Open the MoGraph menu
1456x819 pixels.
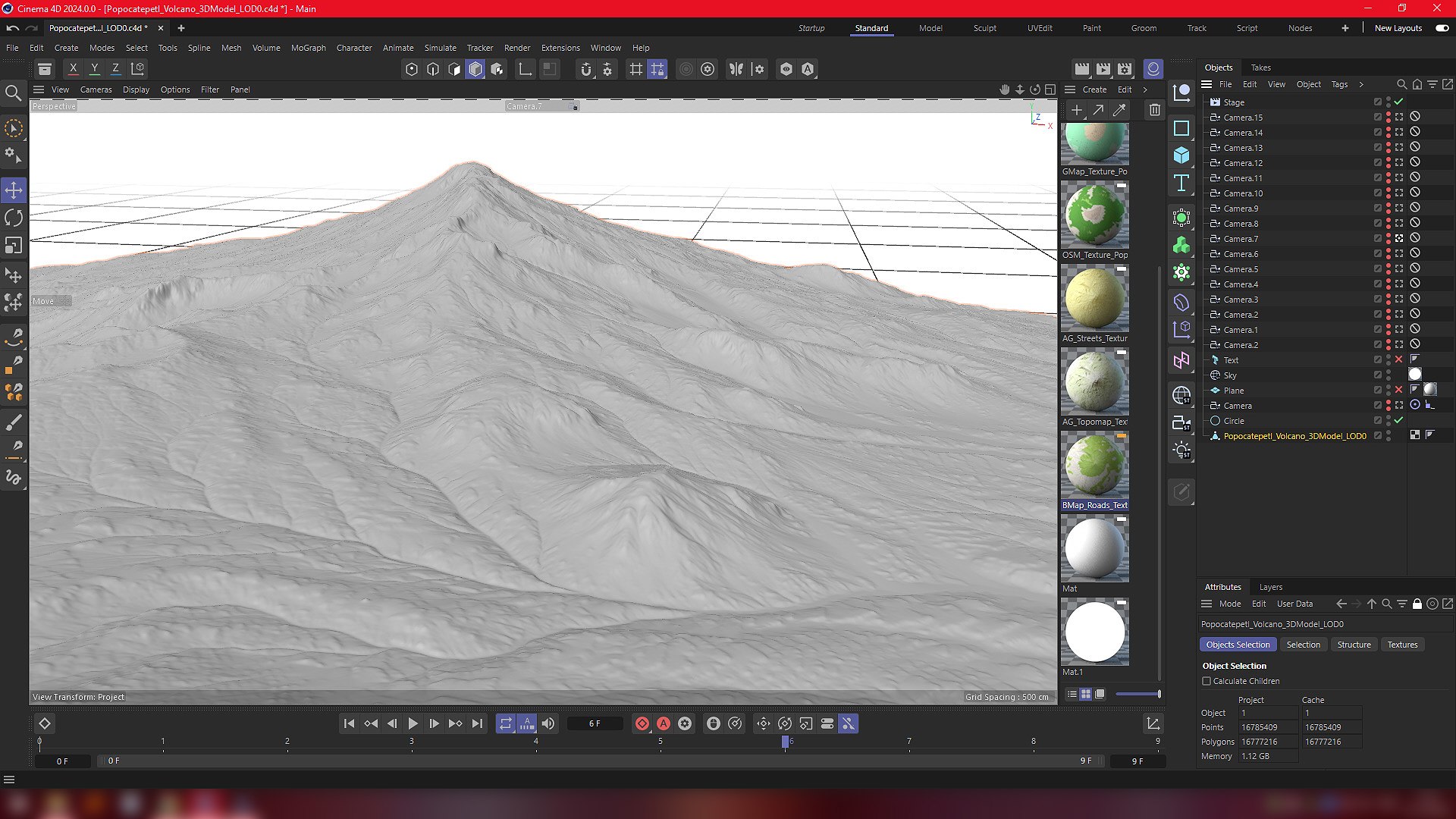(x=308, y=48)
